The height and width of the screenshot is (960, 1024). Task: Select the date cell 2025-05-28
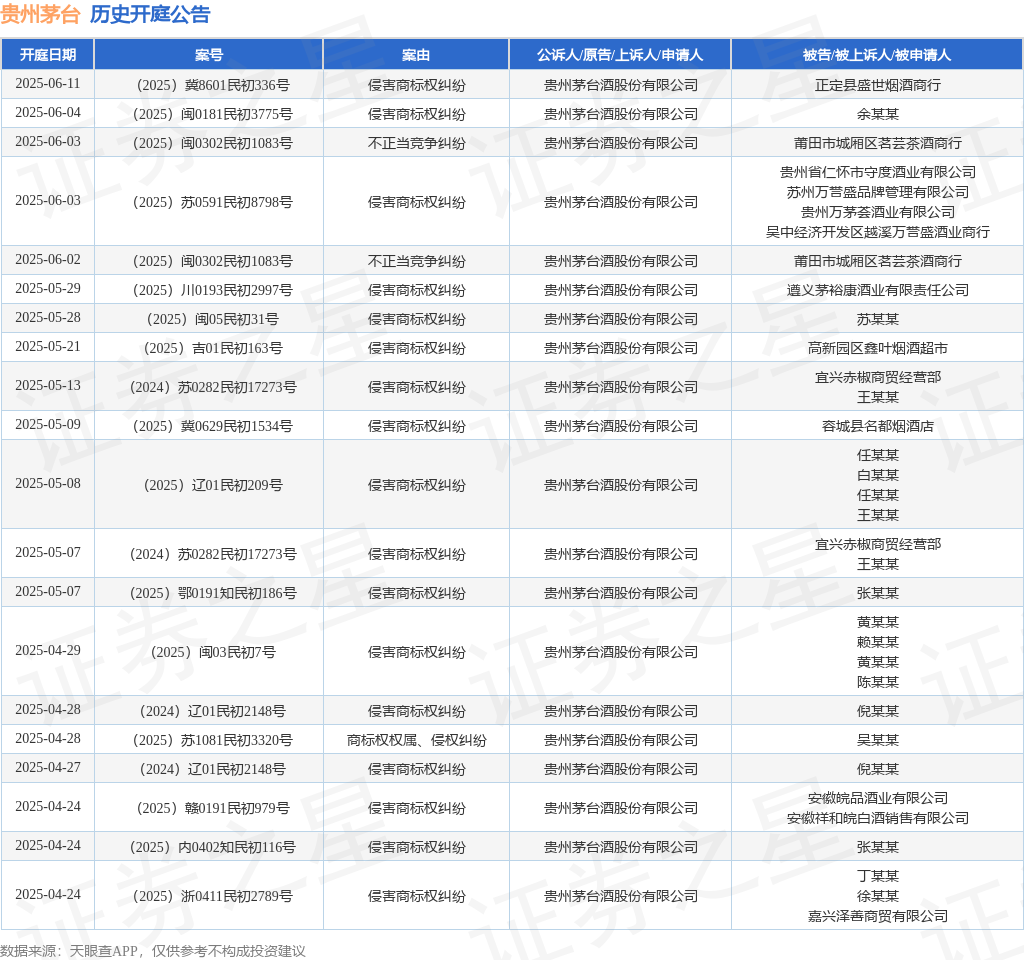48,318
